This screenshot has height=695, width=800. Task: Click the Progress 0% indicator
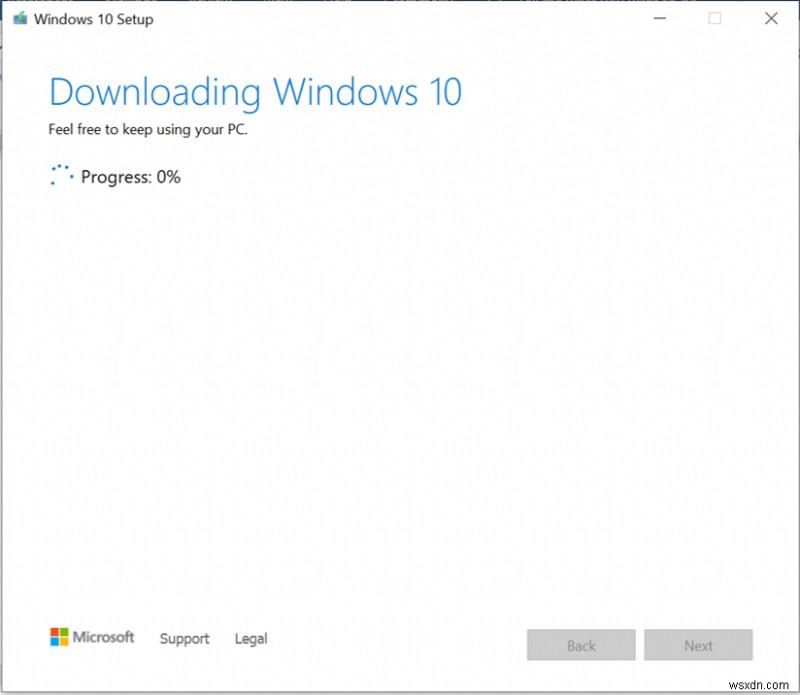(x=132, y=177)
